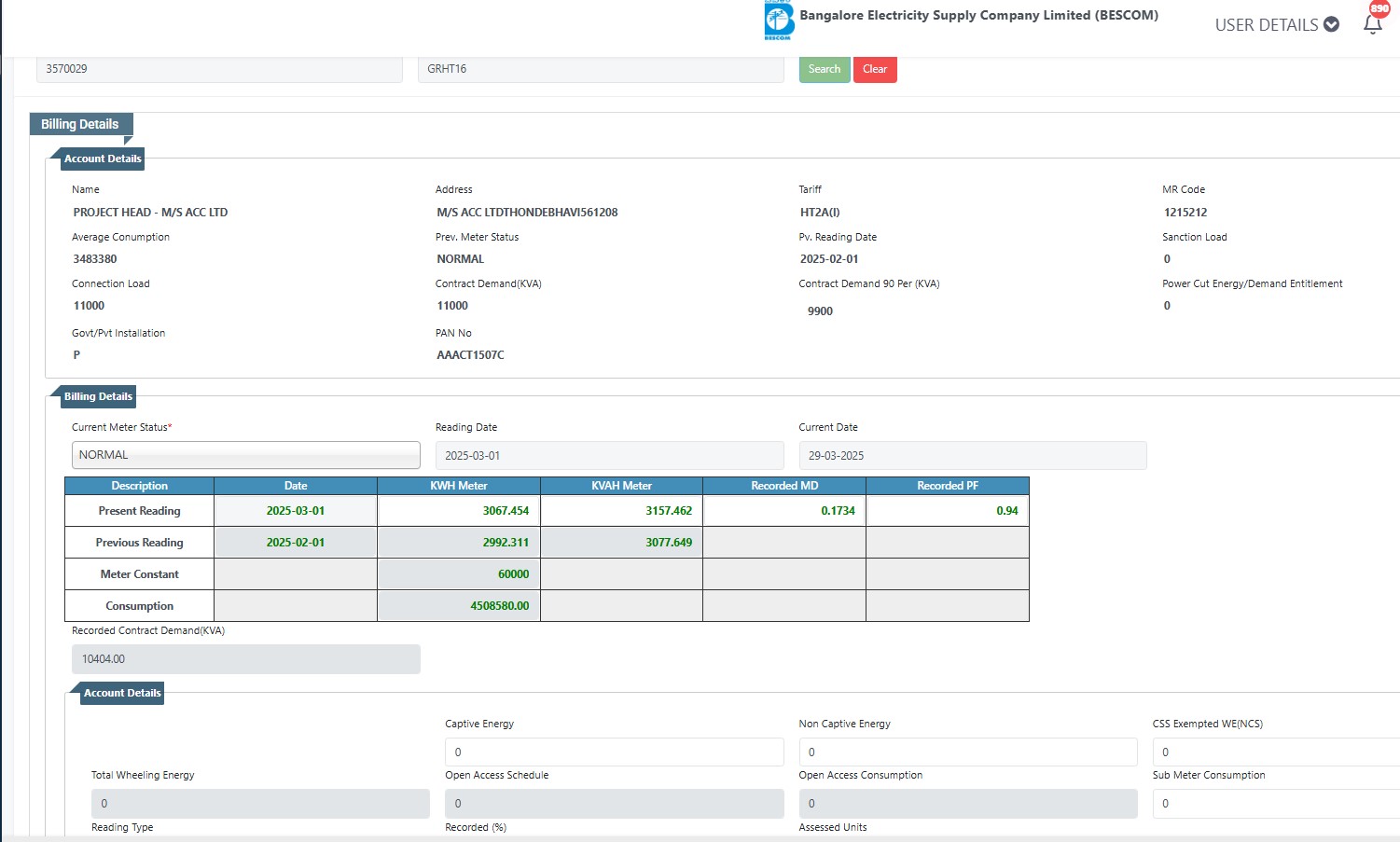This screenshot has height=842, width=1400.
Task: Click the account ID field 3570029
Action: pyautogui.click(x=219, y=69)
